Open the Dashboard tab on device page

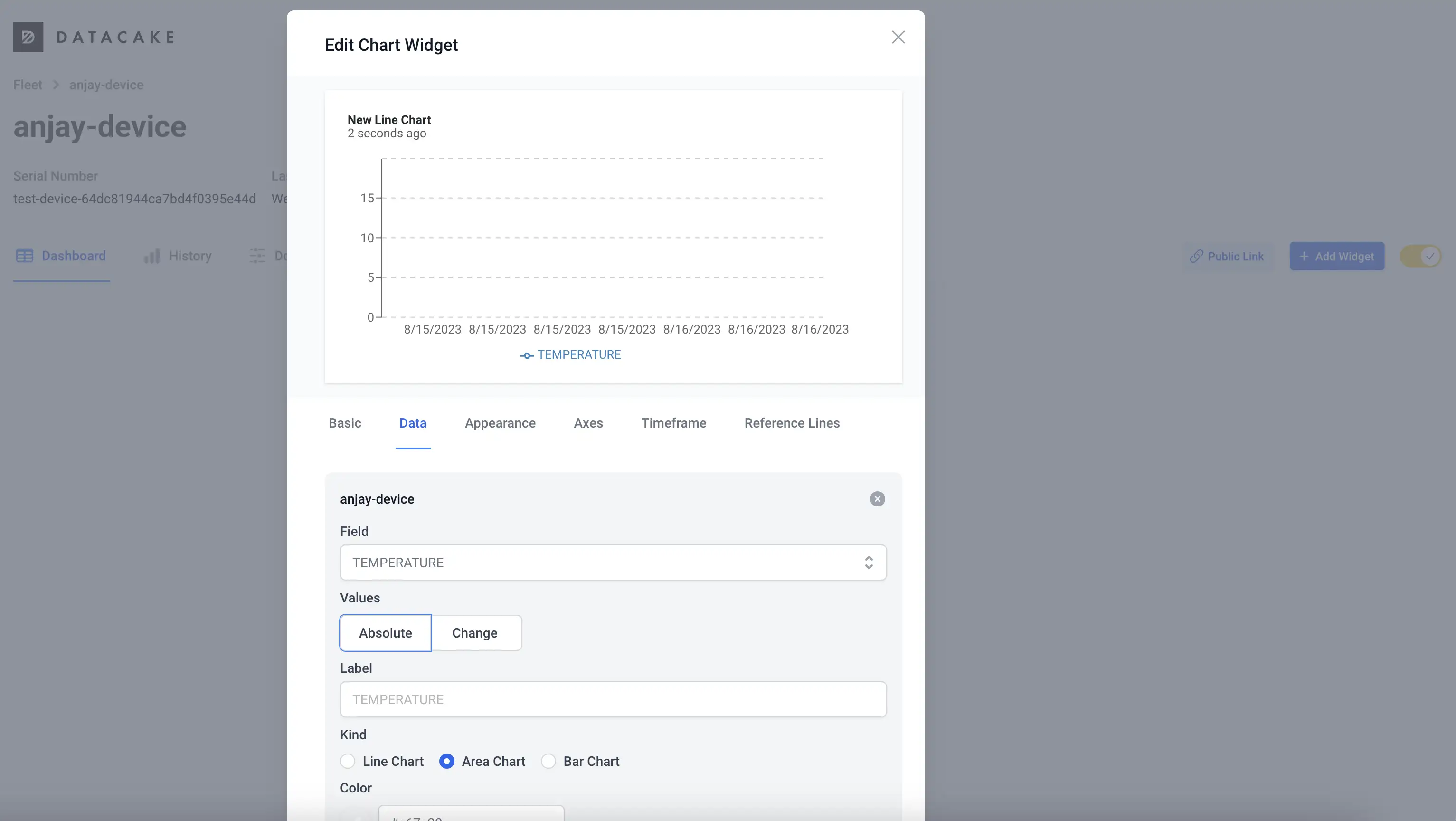(62, 256)
